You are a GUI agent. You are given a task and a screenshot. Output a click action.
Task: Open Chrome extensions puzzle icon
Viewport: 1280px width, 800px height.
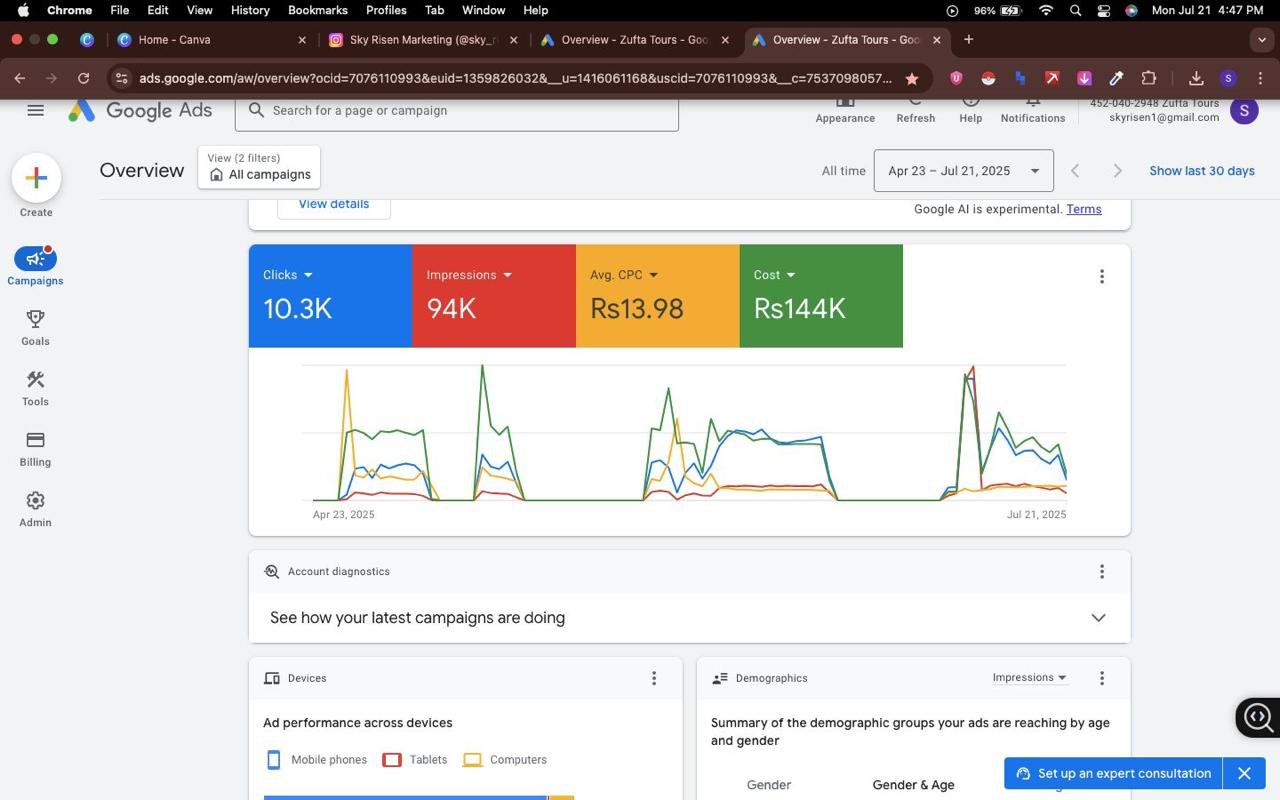click(1148, 78)
